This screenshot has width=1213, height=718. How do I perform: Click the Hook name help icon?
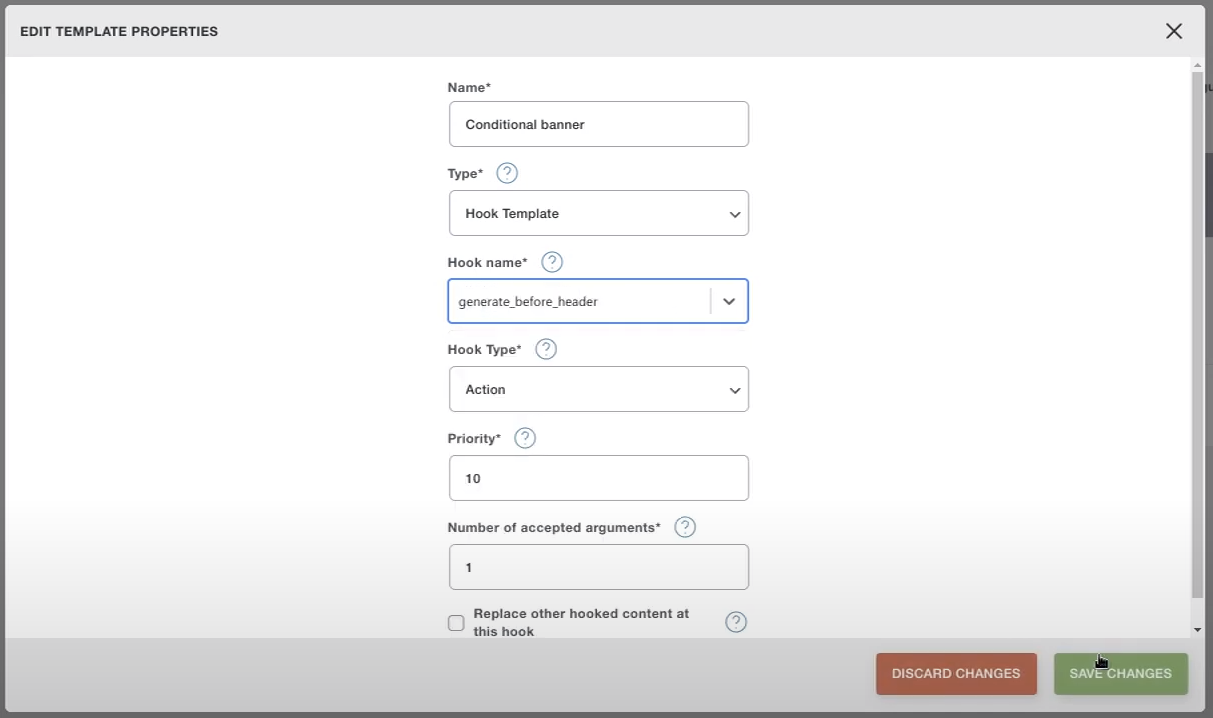551,261
